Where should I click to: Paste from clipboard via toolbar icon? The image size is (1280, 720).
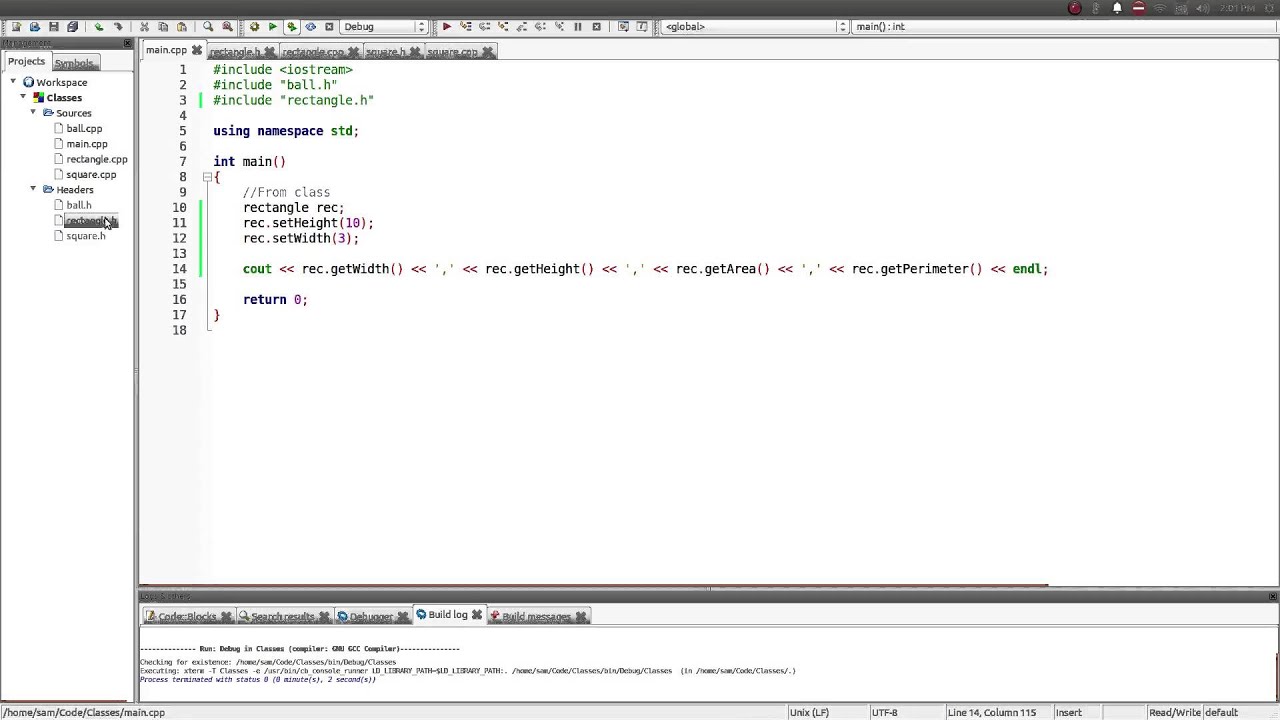pyautogui.click(x=181, y=27)
